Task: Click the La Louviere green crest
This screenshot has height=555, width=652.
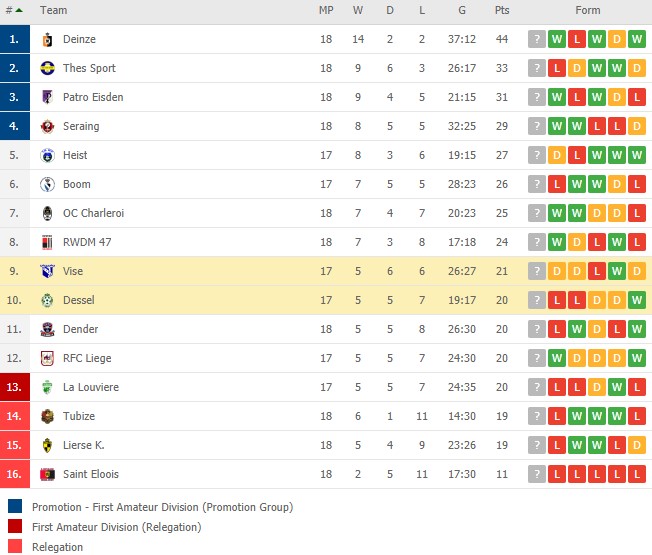Action: (x=47, y=387)
